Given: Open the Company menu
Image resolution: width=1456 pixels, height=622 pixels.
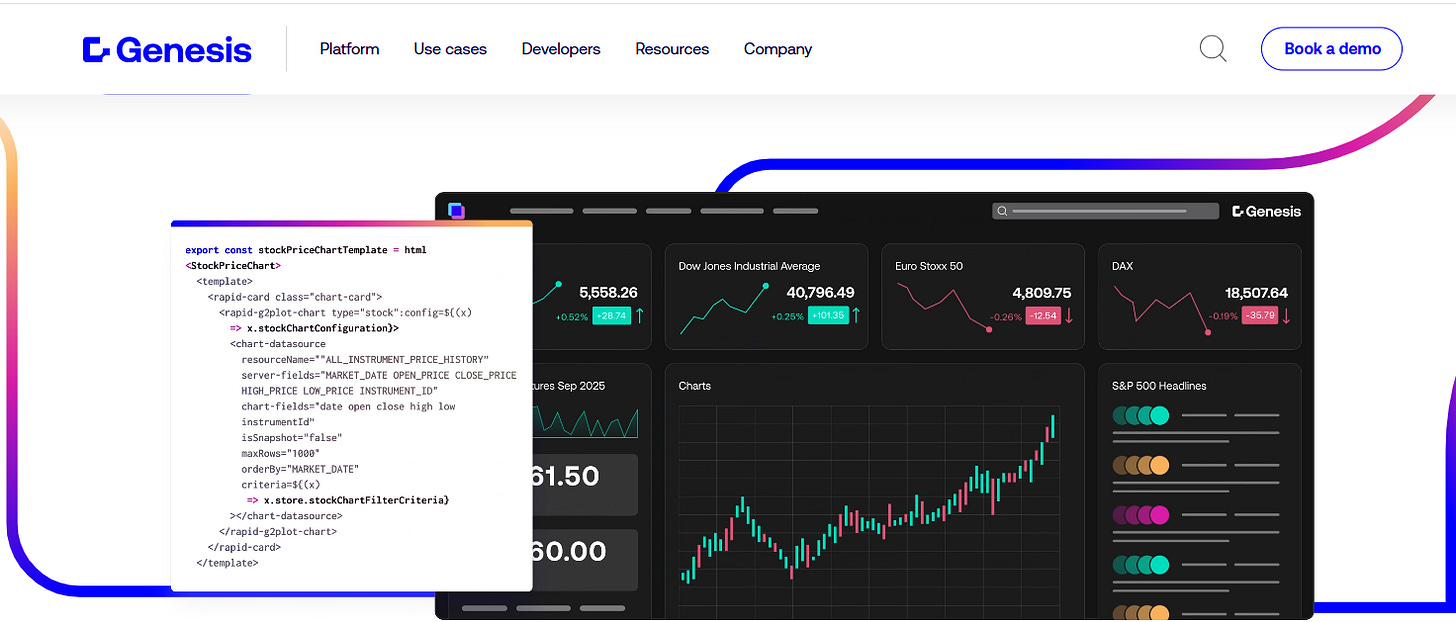Looking at the screenshot, I should click(x=778, y=49).
